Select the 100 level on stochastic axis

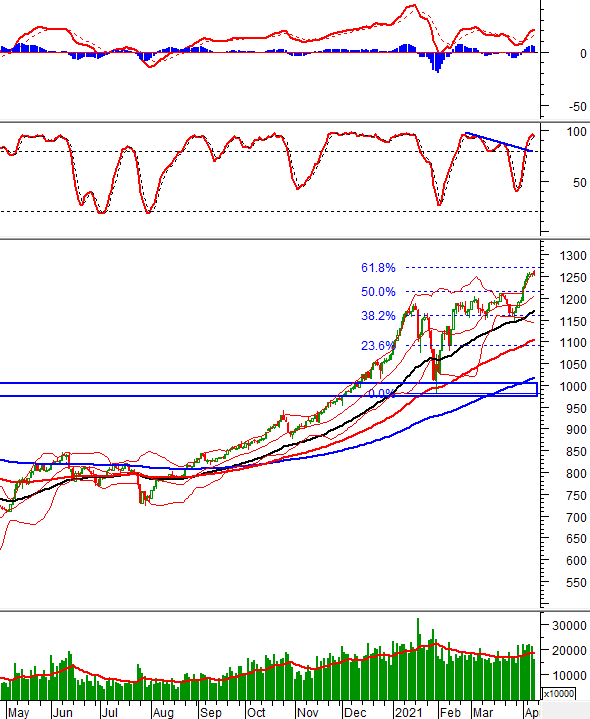pyautogui.click(x=576, y=132)
